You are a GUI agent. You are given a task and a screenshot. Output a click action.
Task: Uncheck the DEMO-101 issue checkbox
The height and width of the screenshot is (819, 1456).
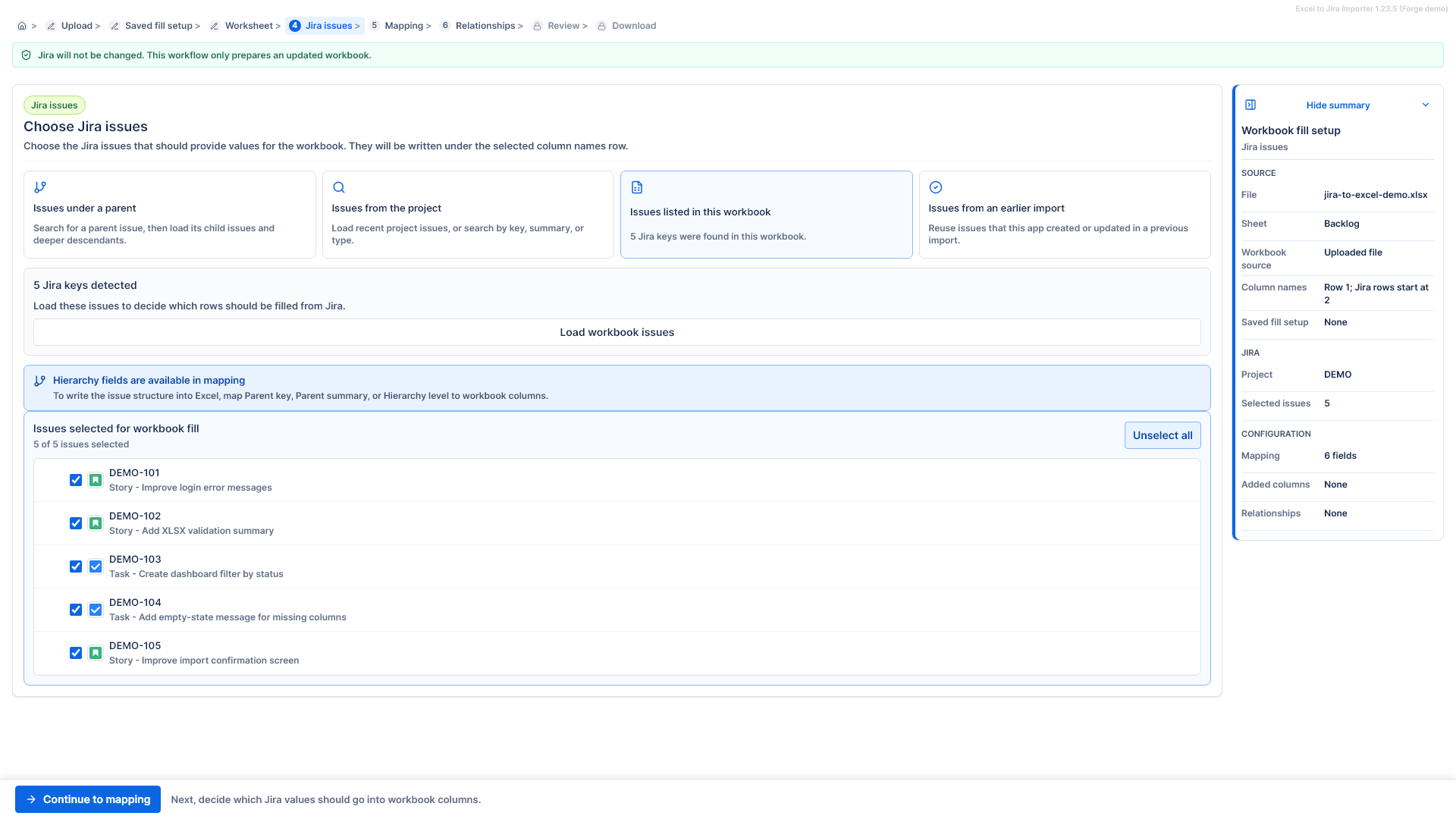pos(76,480)
